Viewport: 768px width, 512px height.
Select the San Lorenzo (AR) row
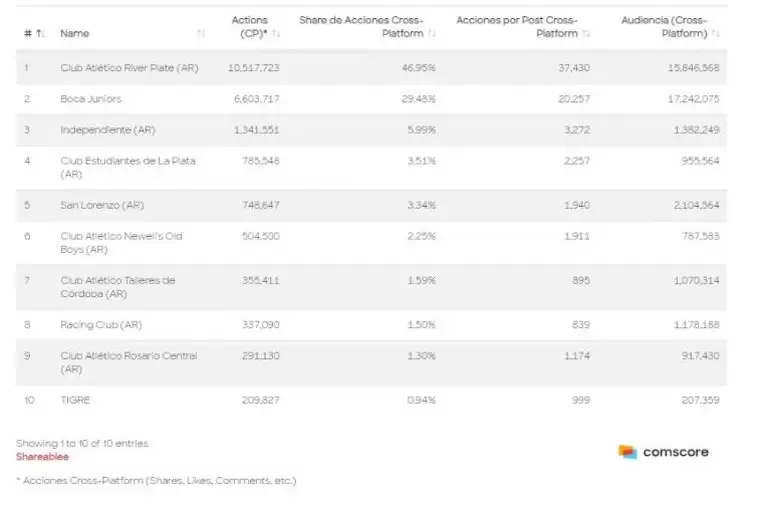(x=101, y=205)
